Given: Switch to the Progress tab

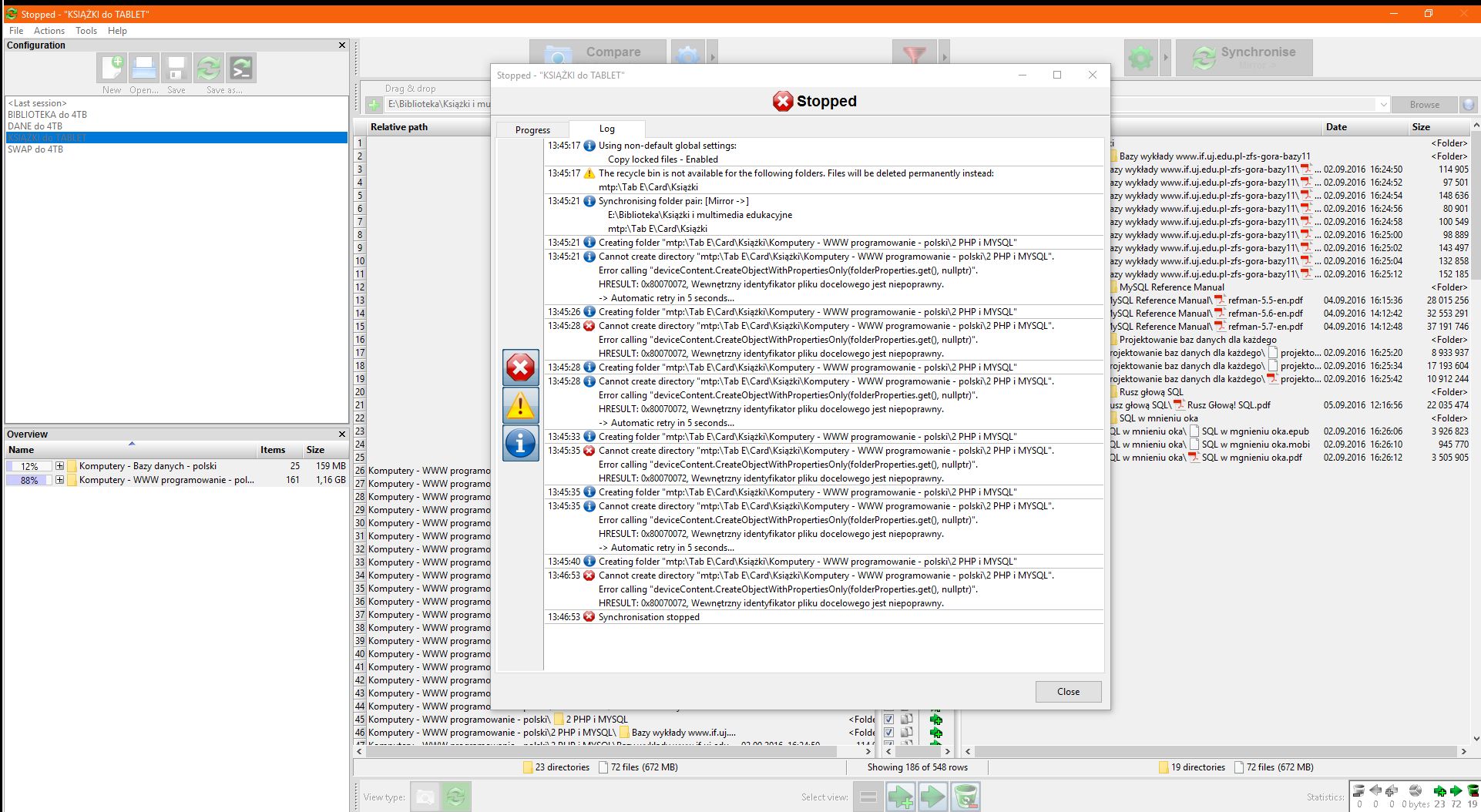Looking at the screenshot, I should coord(532,129).
